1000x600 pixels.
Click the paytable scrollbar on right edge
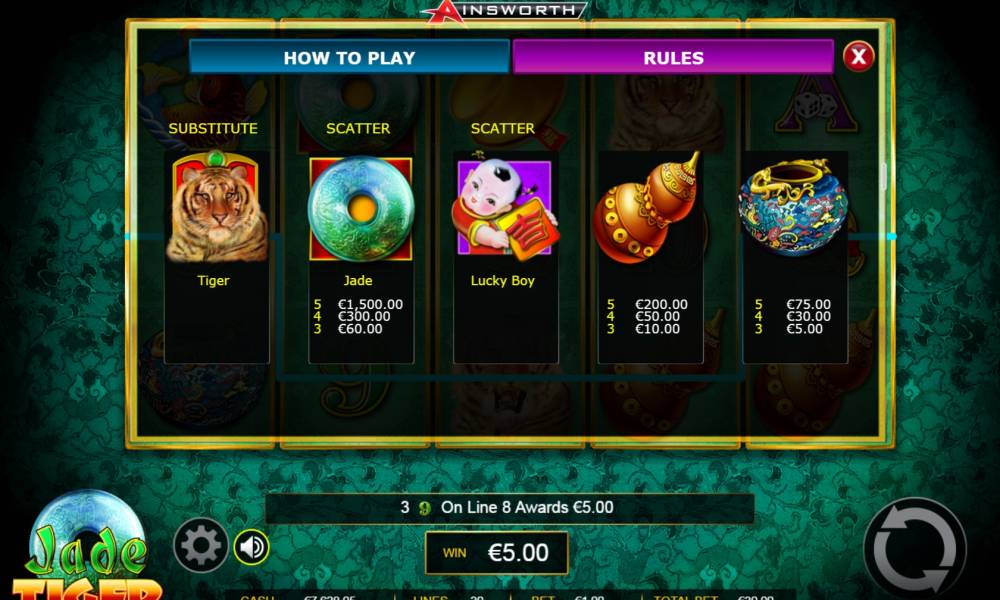(884, 176)
